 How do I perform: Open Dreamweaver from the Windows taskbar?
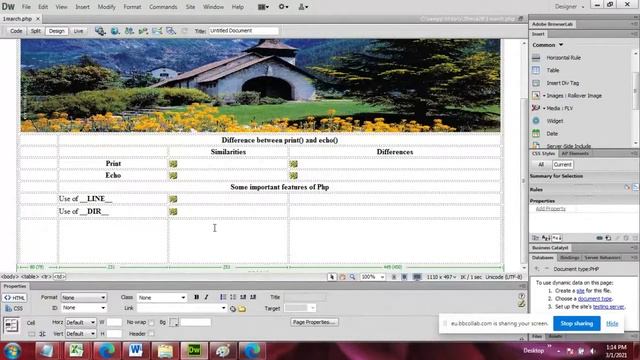(194, 350)
